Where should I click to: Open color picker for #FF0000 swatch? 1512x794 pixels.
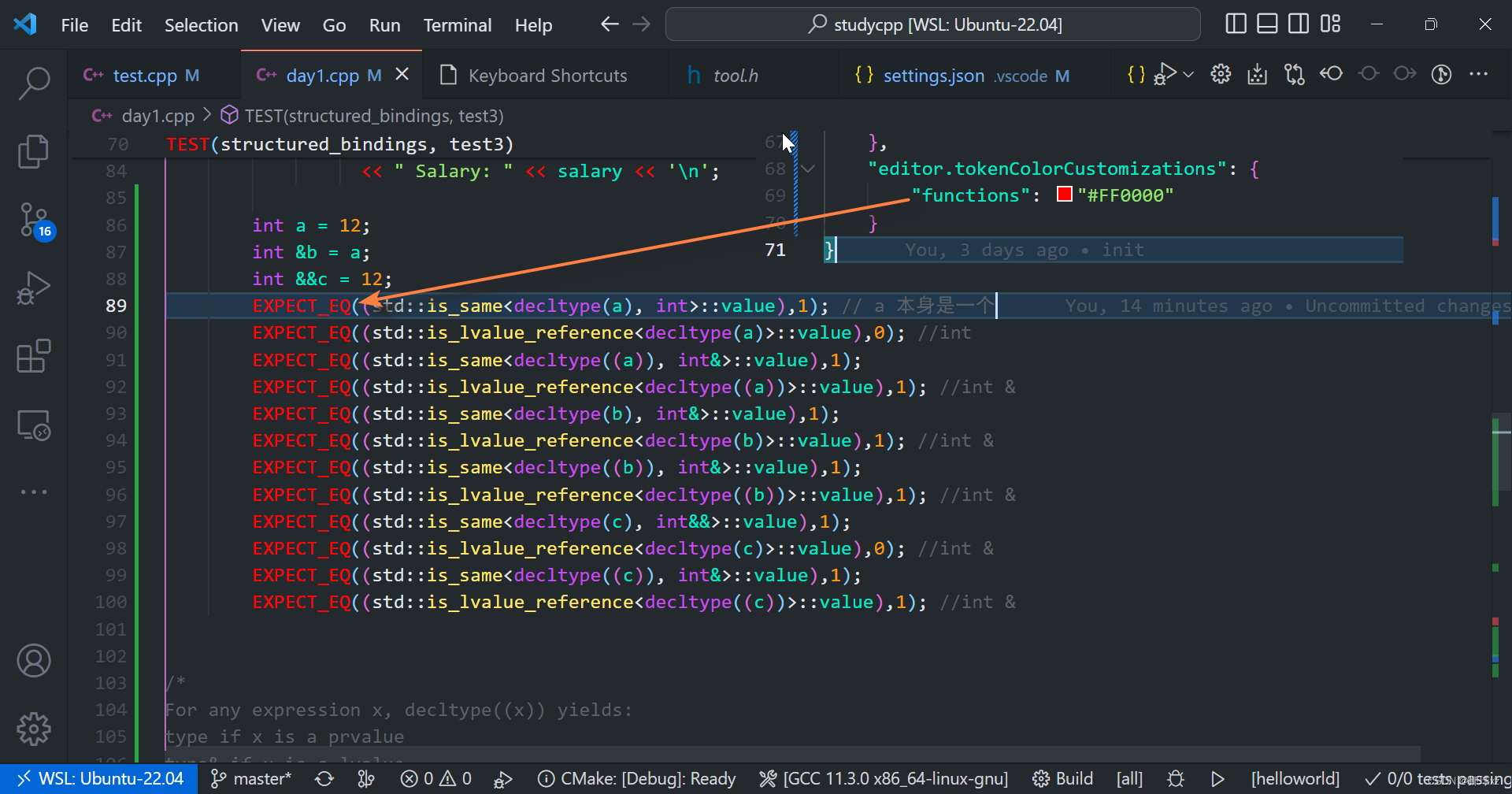(x=1065, y=195)
